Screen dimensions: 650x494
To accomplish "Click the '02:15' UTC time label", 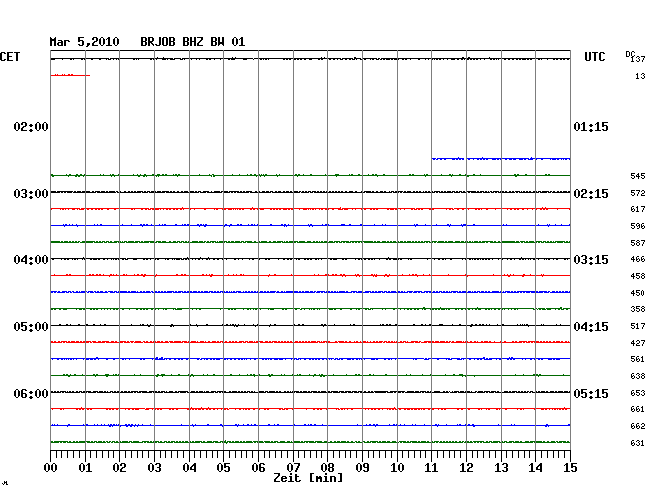I will [591, 194].
